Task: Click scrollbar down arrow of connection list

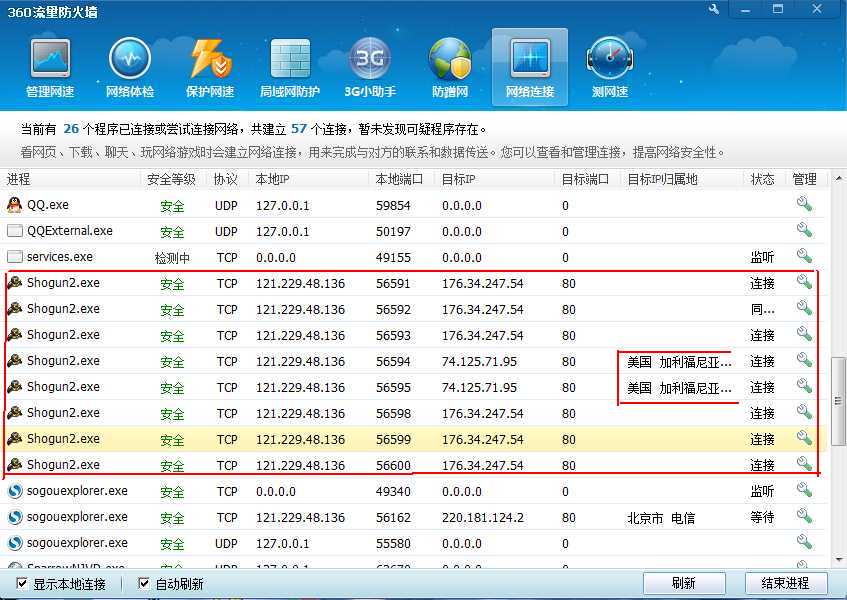Action: 838,560
